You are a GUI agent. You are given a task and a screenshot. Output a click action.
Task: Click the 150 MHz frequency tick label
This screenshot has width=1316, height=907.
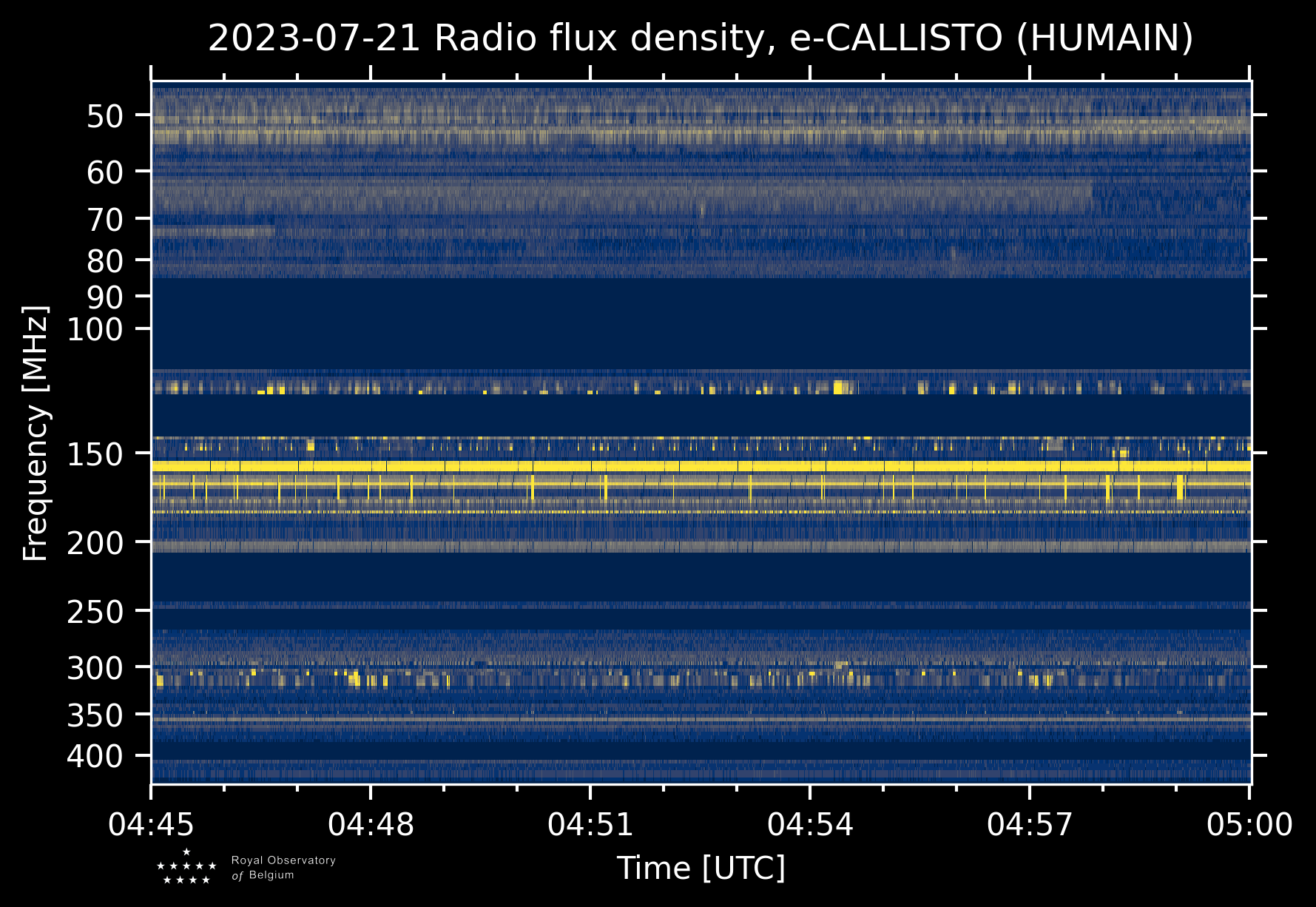pyautogui.click(x=95, y=454)
